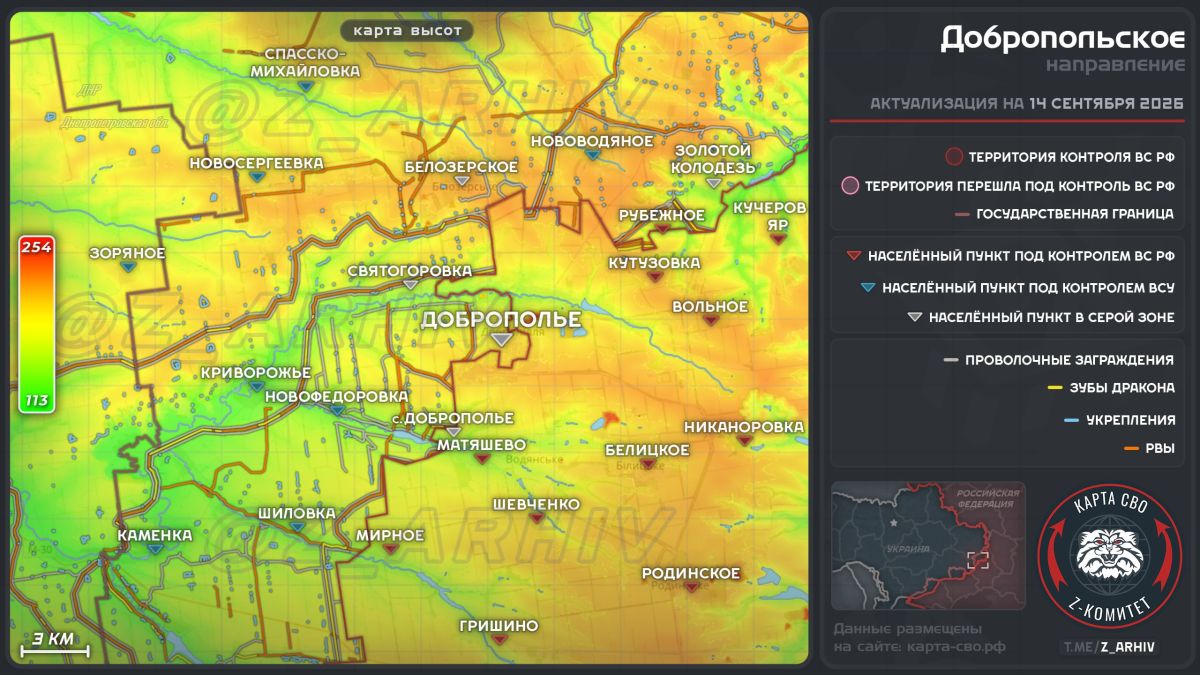Click the pink circle for территория перешла под контроль
This screenshot has height=675, width=1200.
850,185
